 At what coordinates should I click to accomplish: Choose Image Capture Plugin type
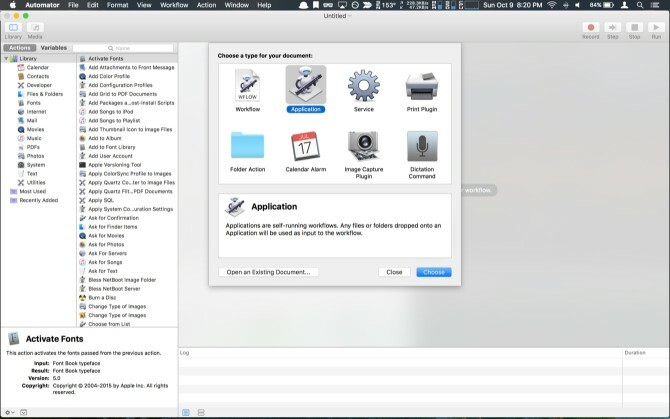(x=364, y=155)
